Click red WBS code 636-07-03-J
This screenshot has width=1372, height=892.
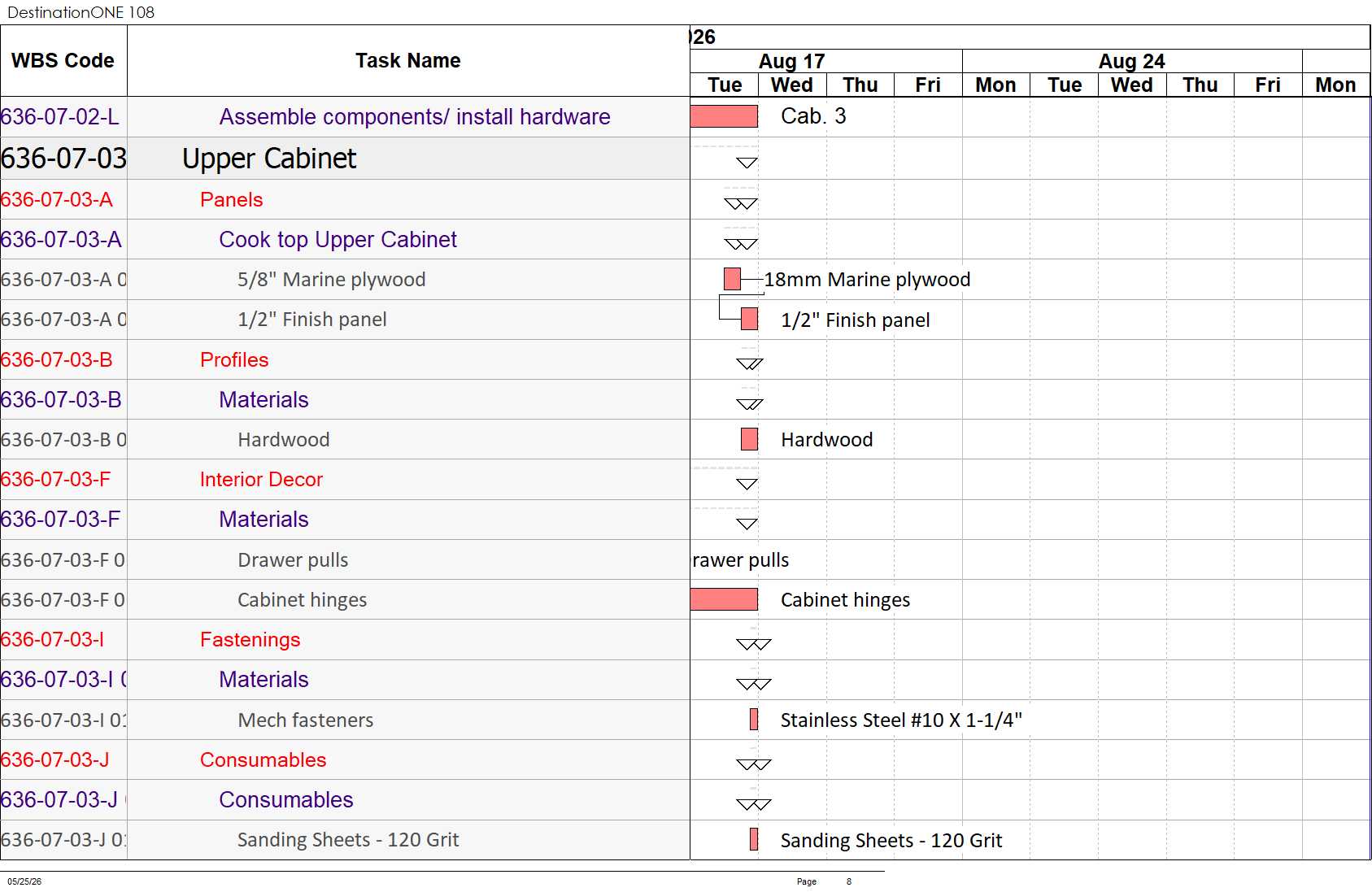coord(54,760)
